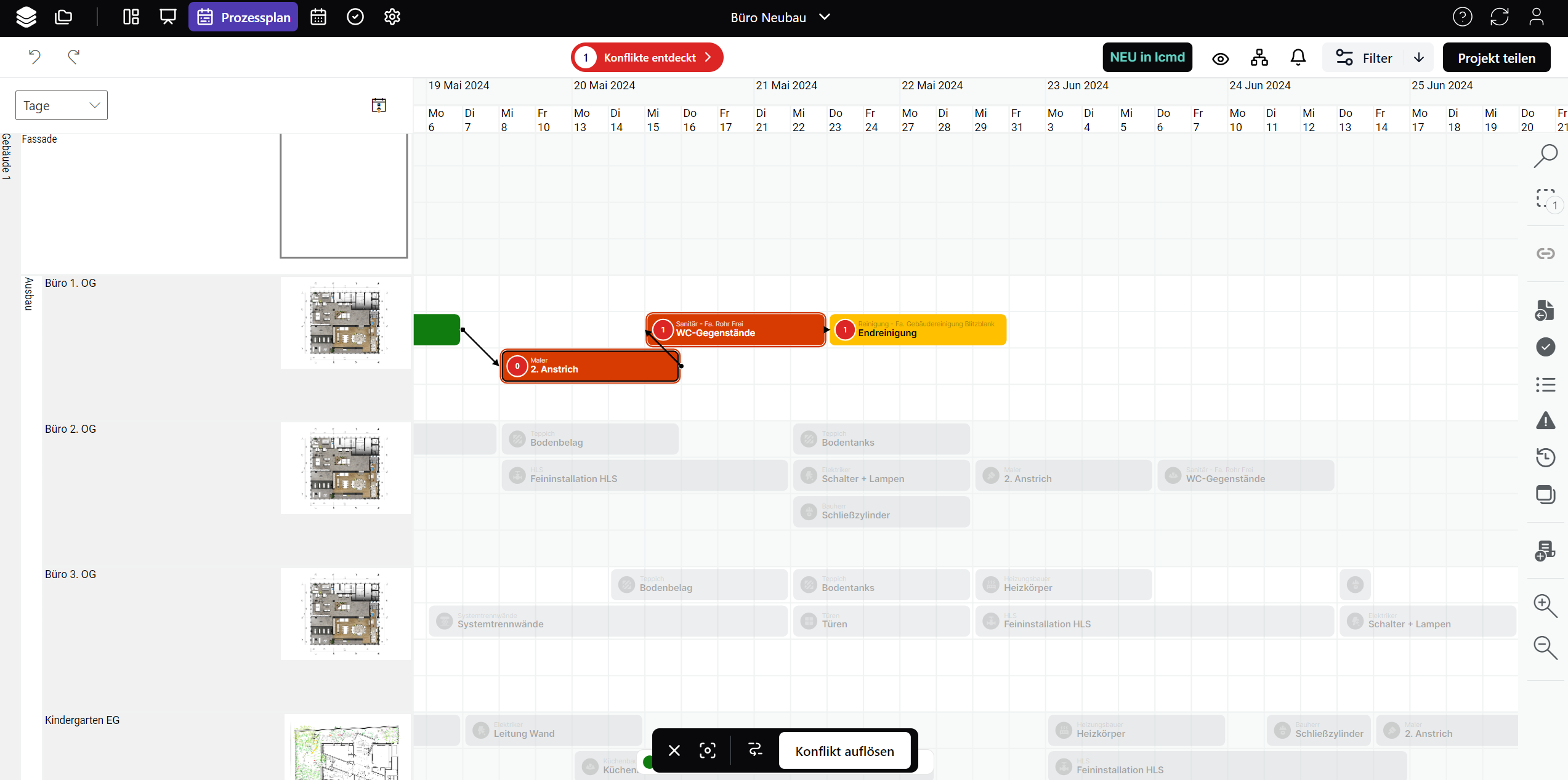Click the search magnifier in right sidebar

[1545, 156]
